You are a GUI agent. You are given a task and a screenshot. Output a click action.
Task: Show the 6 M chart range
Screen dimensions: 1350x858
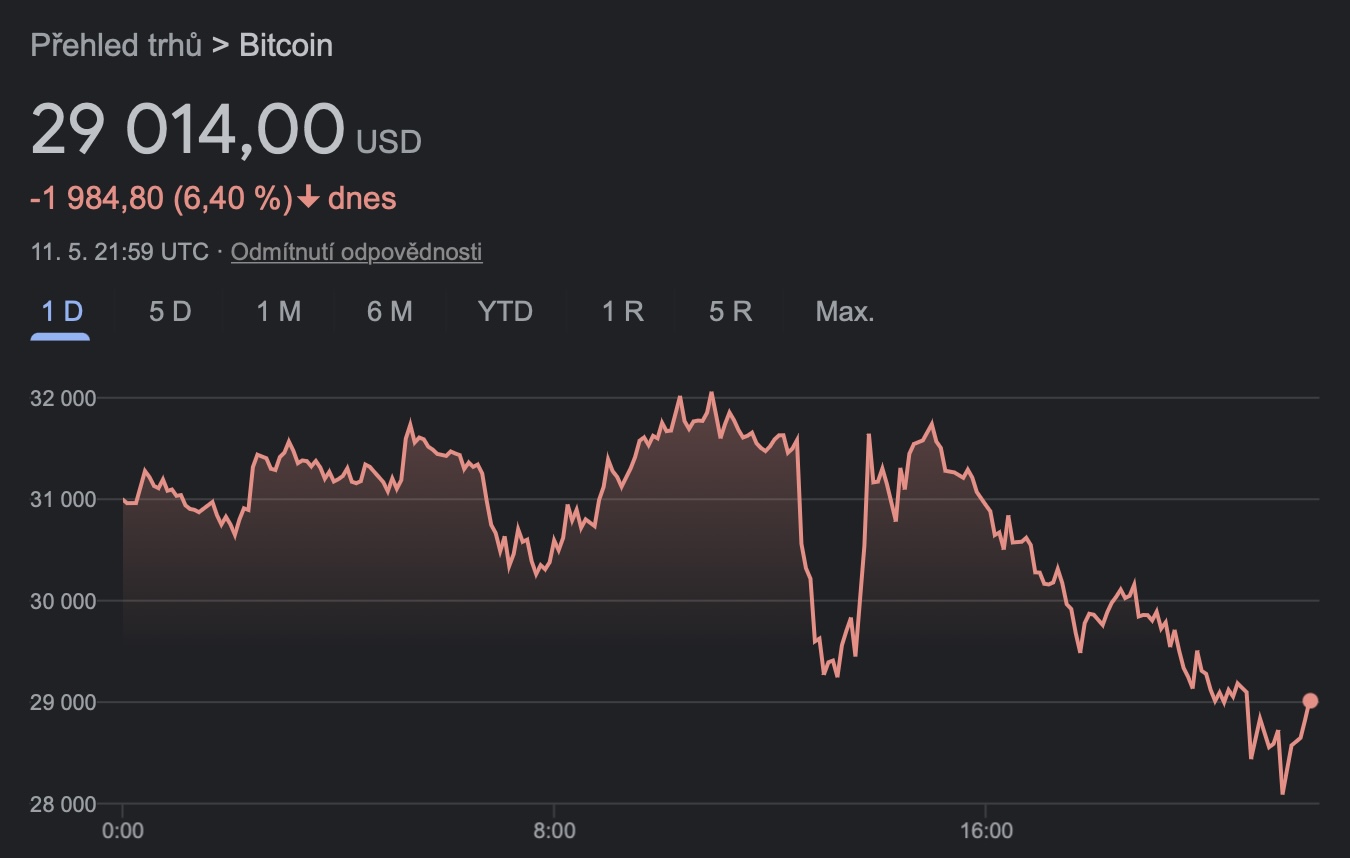coord(389,311)
